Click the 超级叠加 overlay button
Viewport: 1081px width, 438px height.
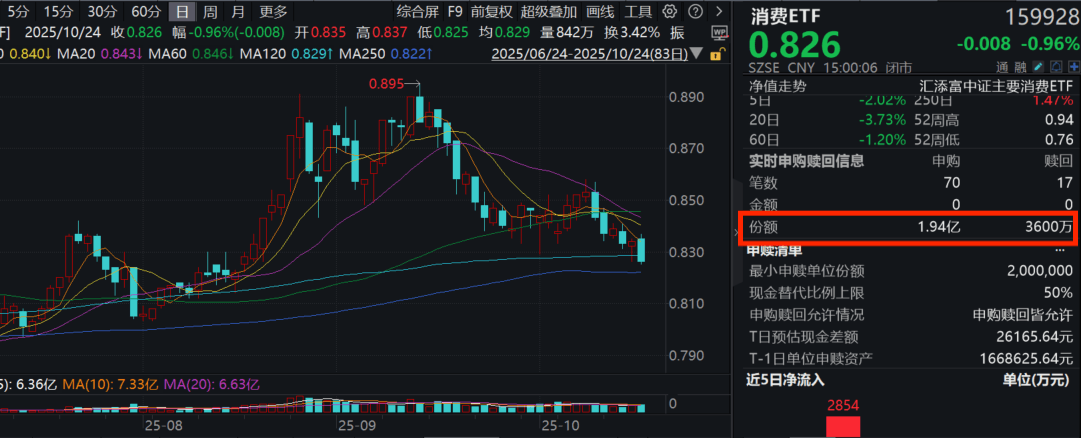pyautogui.click(x=548, y=12)
